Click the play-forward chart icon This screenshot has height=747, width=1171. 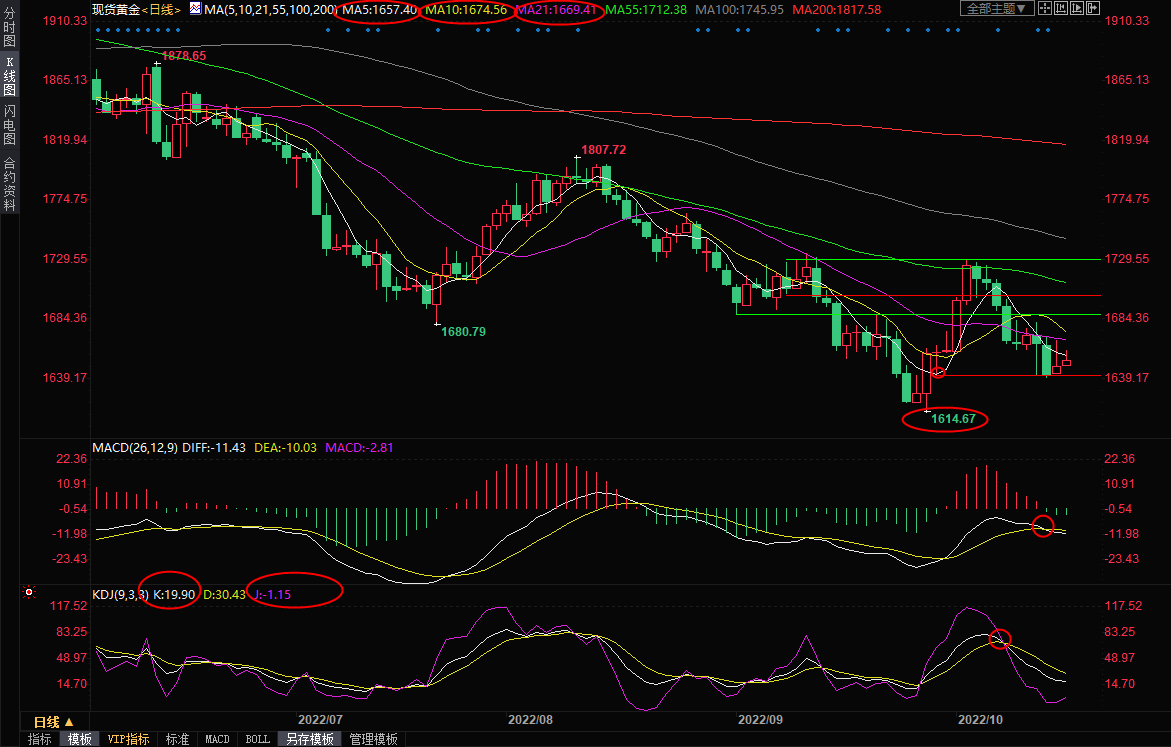click(1077, 8)
